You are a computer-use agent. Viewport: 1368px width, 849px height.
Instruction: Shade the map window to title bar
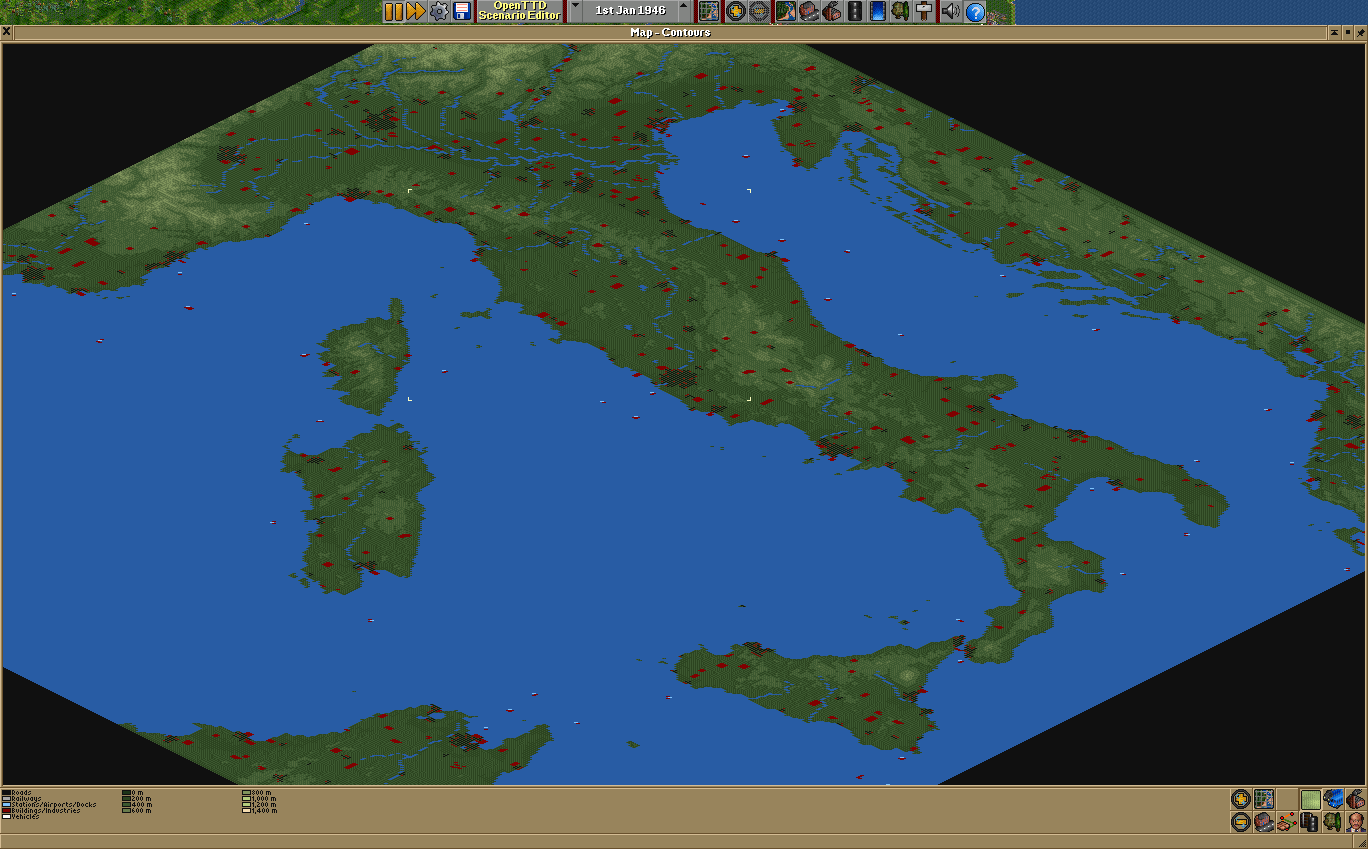pos(1335,32)
